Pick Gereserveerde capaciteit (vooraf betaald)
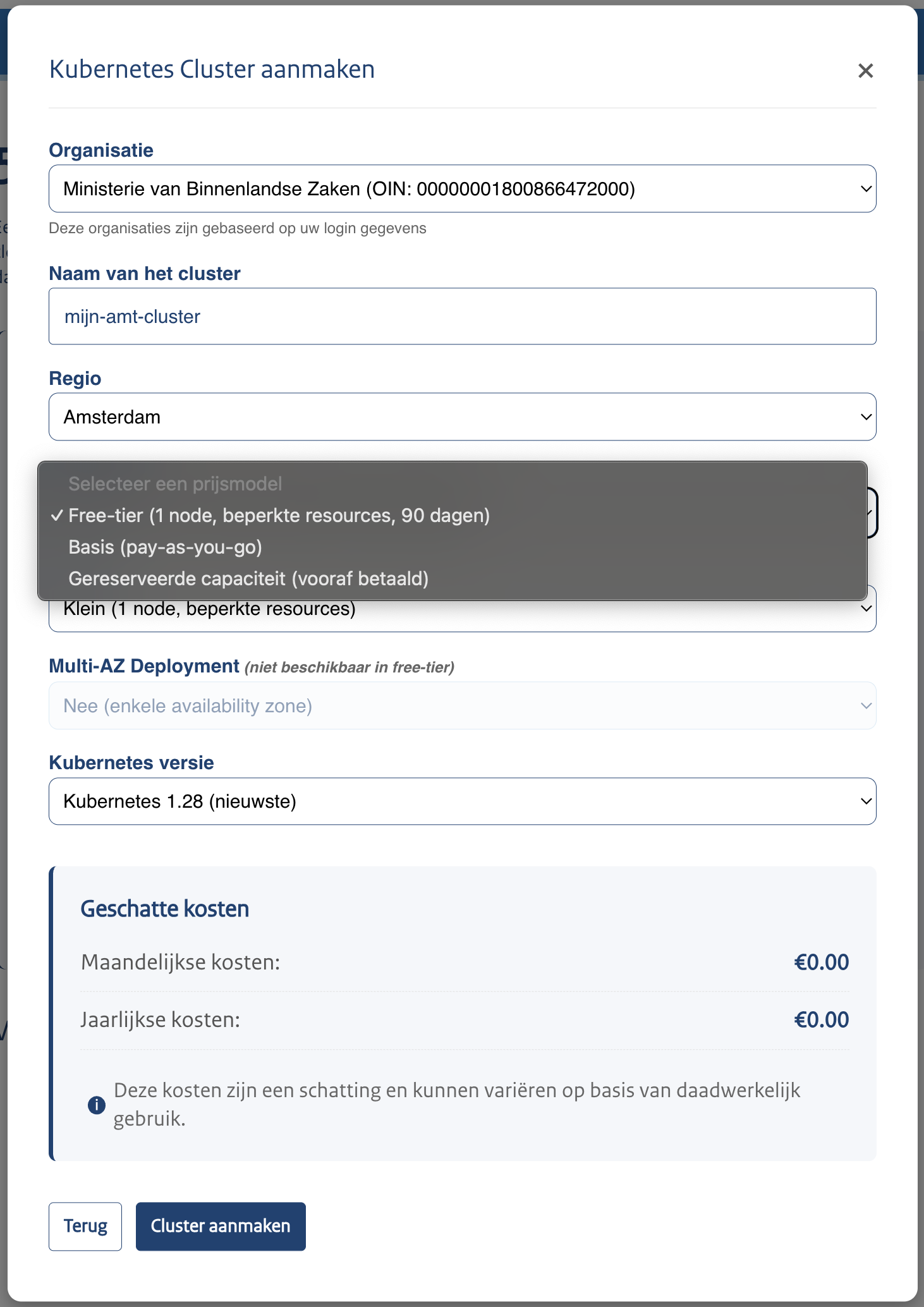 tap(248, 579)
